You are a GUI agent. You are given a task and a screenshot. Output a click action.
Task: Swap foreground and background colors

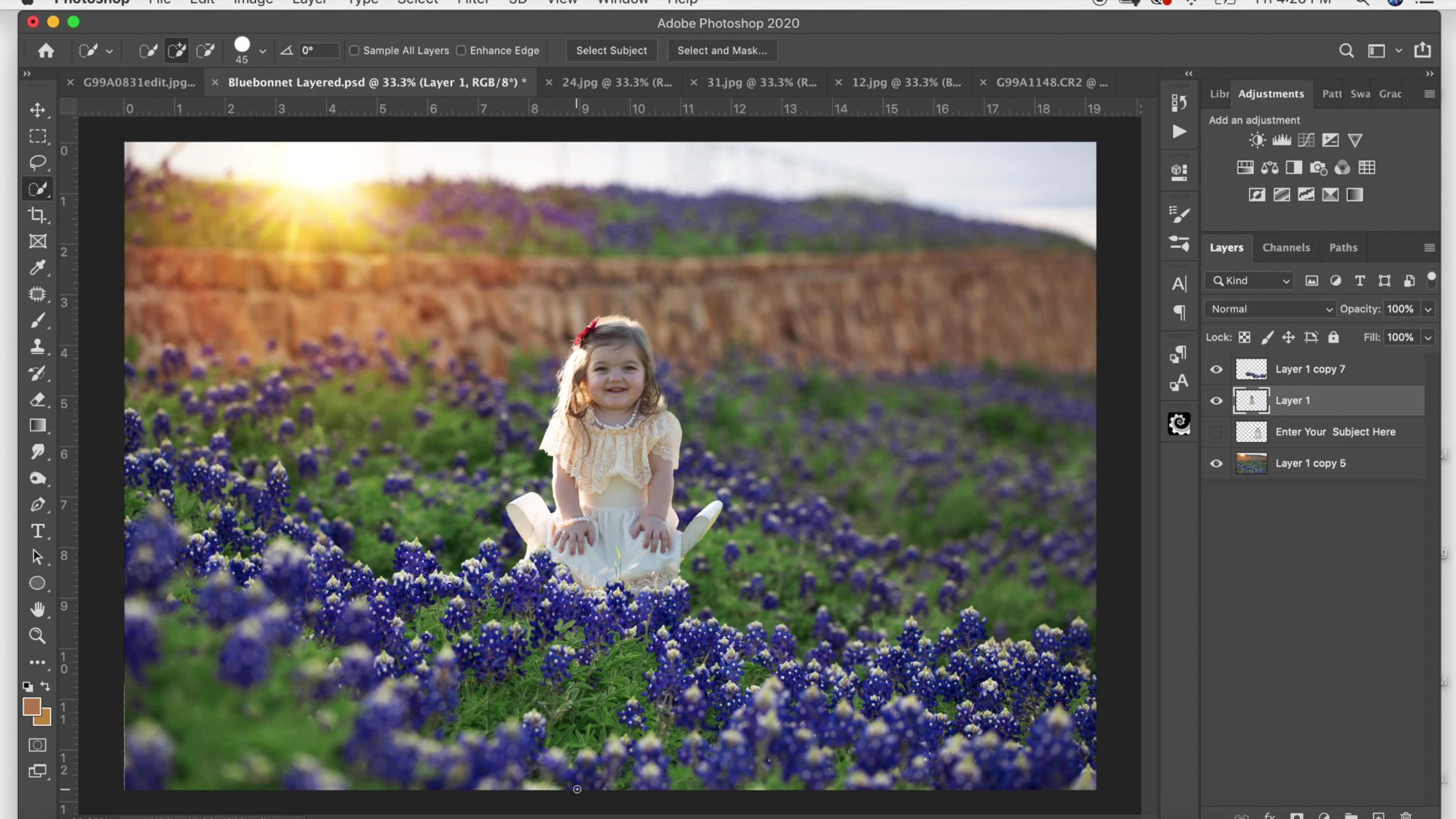tap(45, 687)
